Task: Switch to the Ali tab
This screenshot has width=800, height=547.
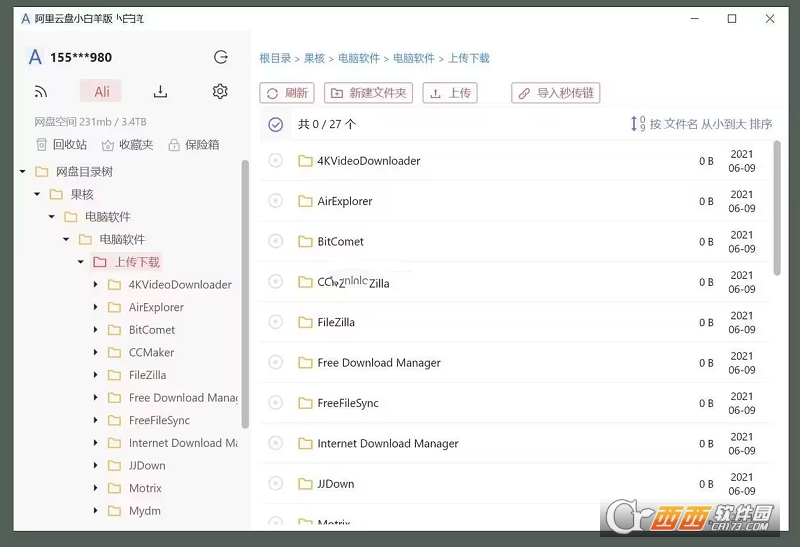Action: (102, 91)
